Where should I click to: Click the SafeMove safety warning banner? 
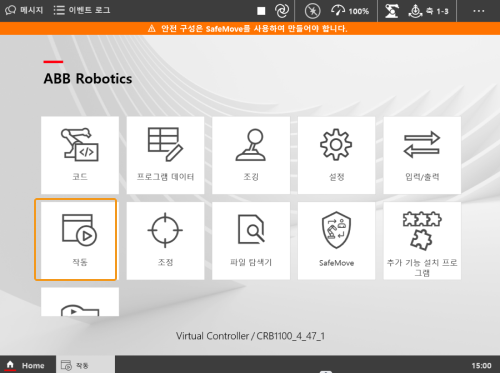click(250, 29)
